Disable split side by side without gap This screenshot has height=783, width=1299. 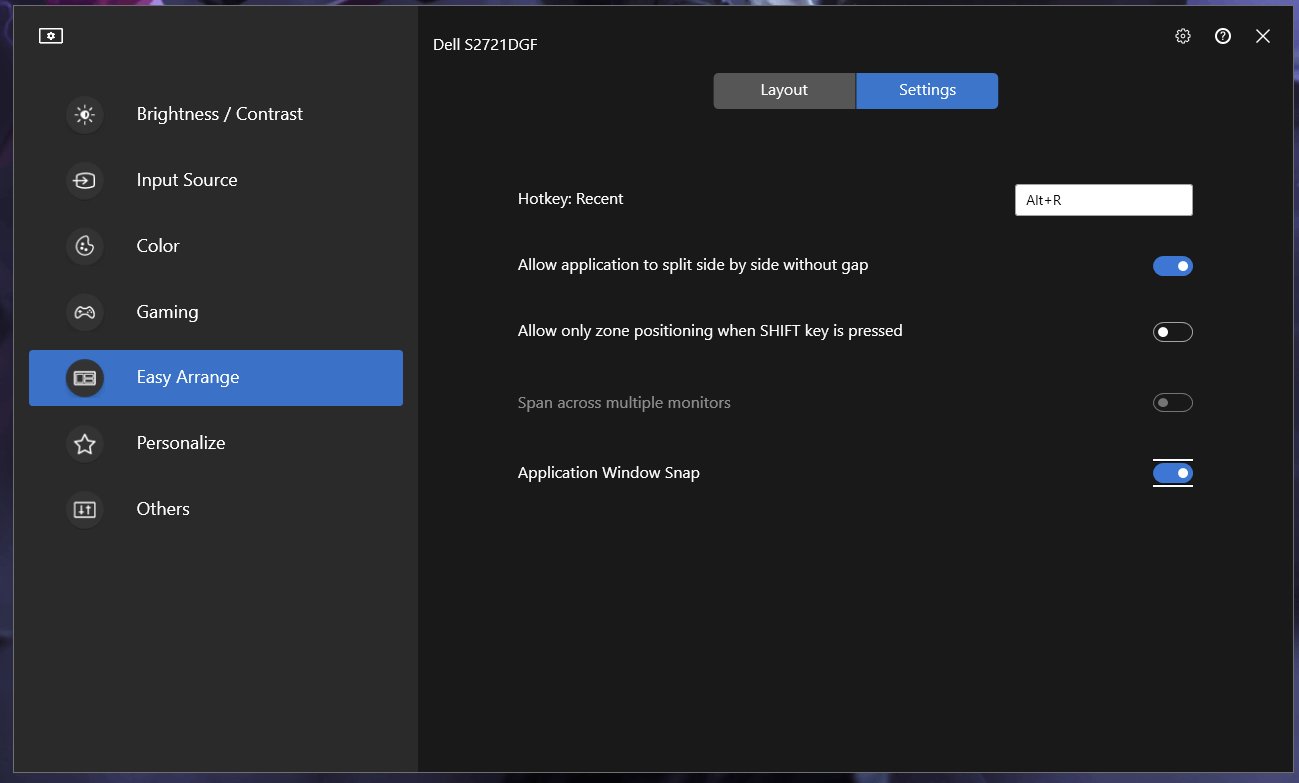pos(1173,266)
